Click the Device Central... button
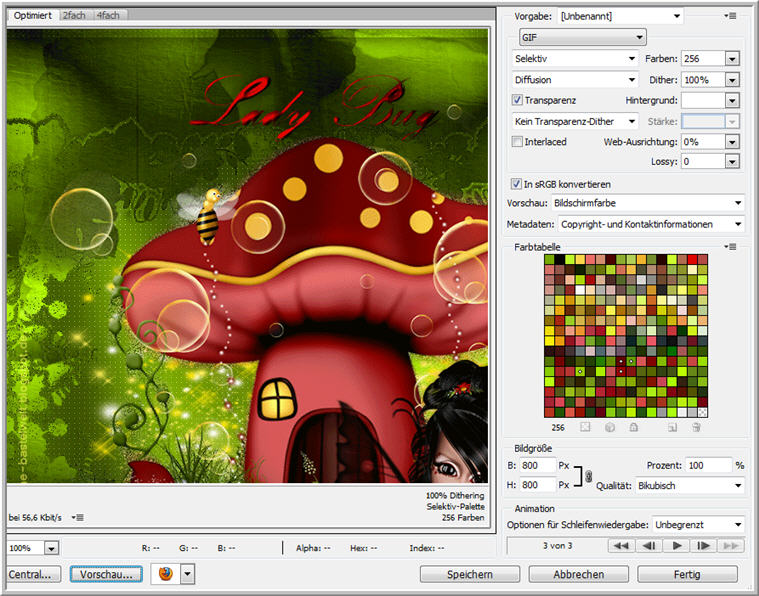Image resolution: width=759 pixels, height=596 pixels. 34,574
